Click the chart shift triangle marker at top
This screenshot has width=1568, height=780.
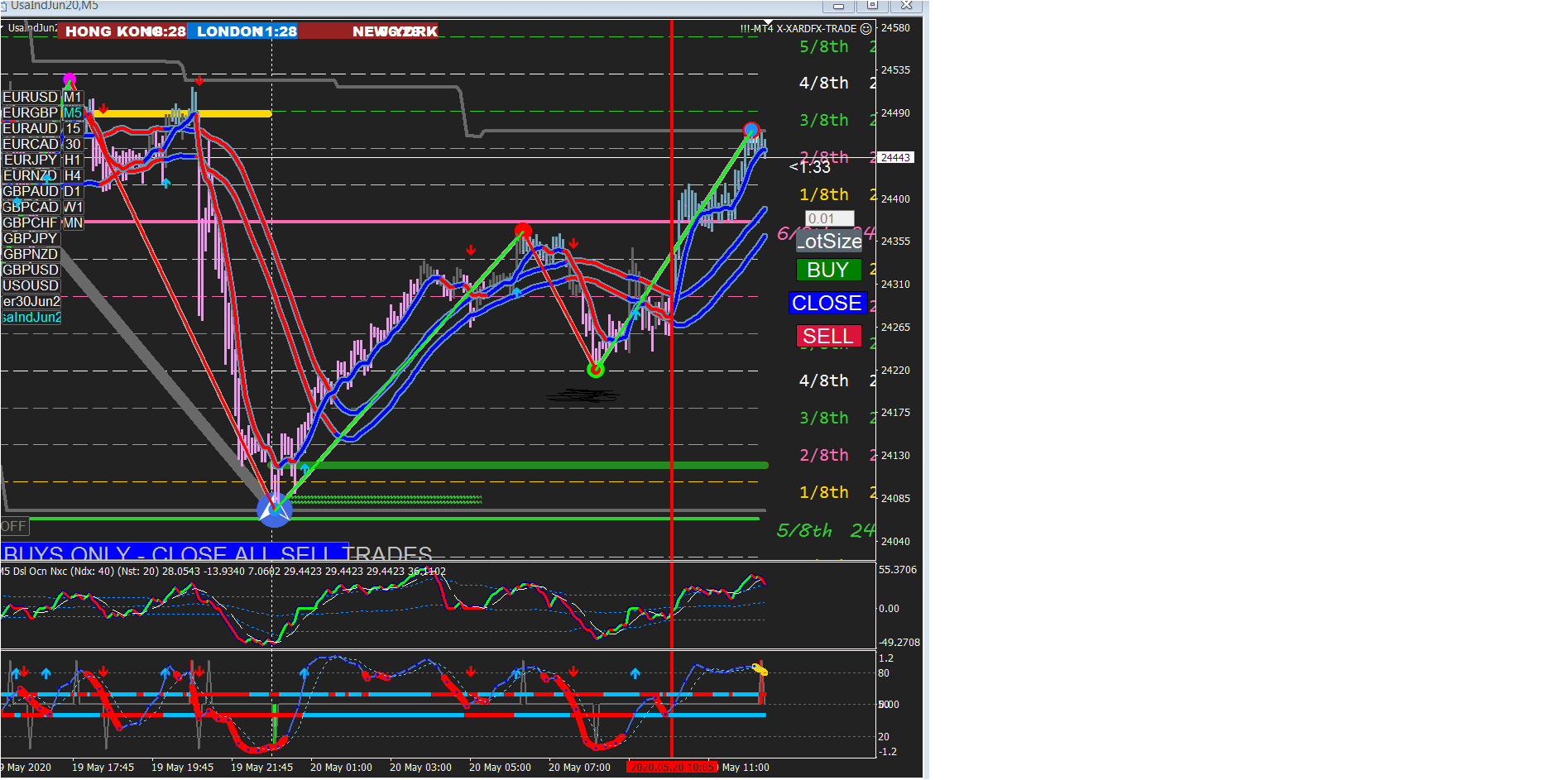click(769, 22)
